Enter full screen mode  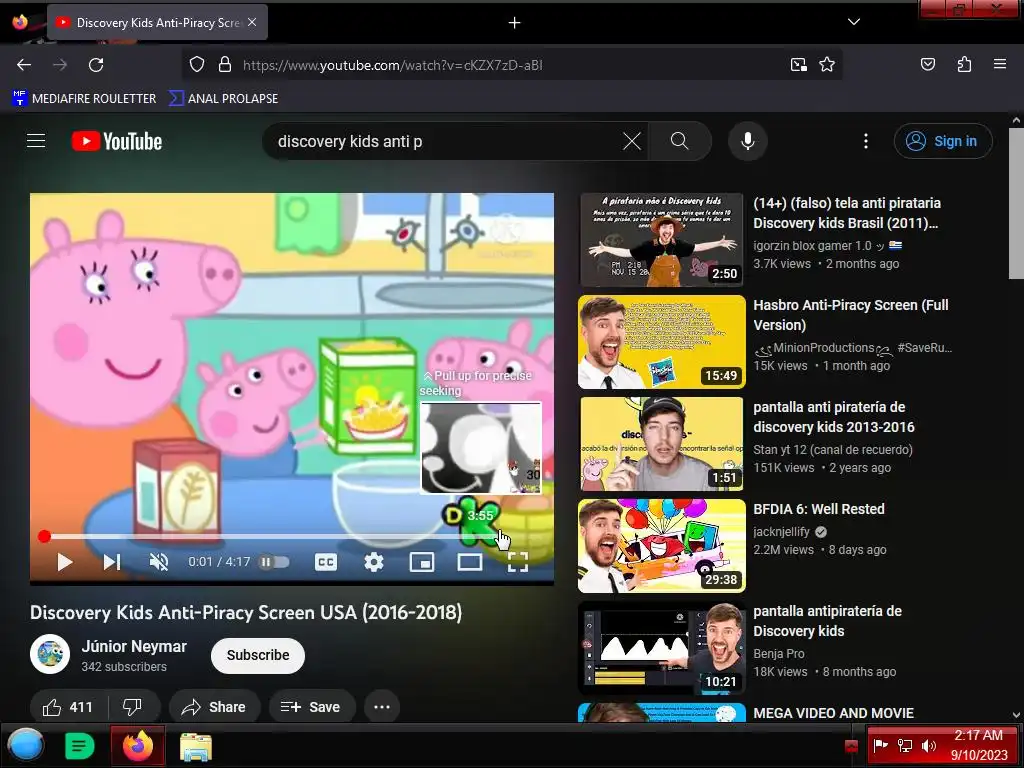click(518, 562)
